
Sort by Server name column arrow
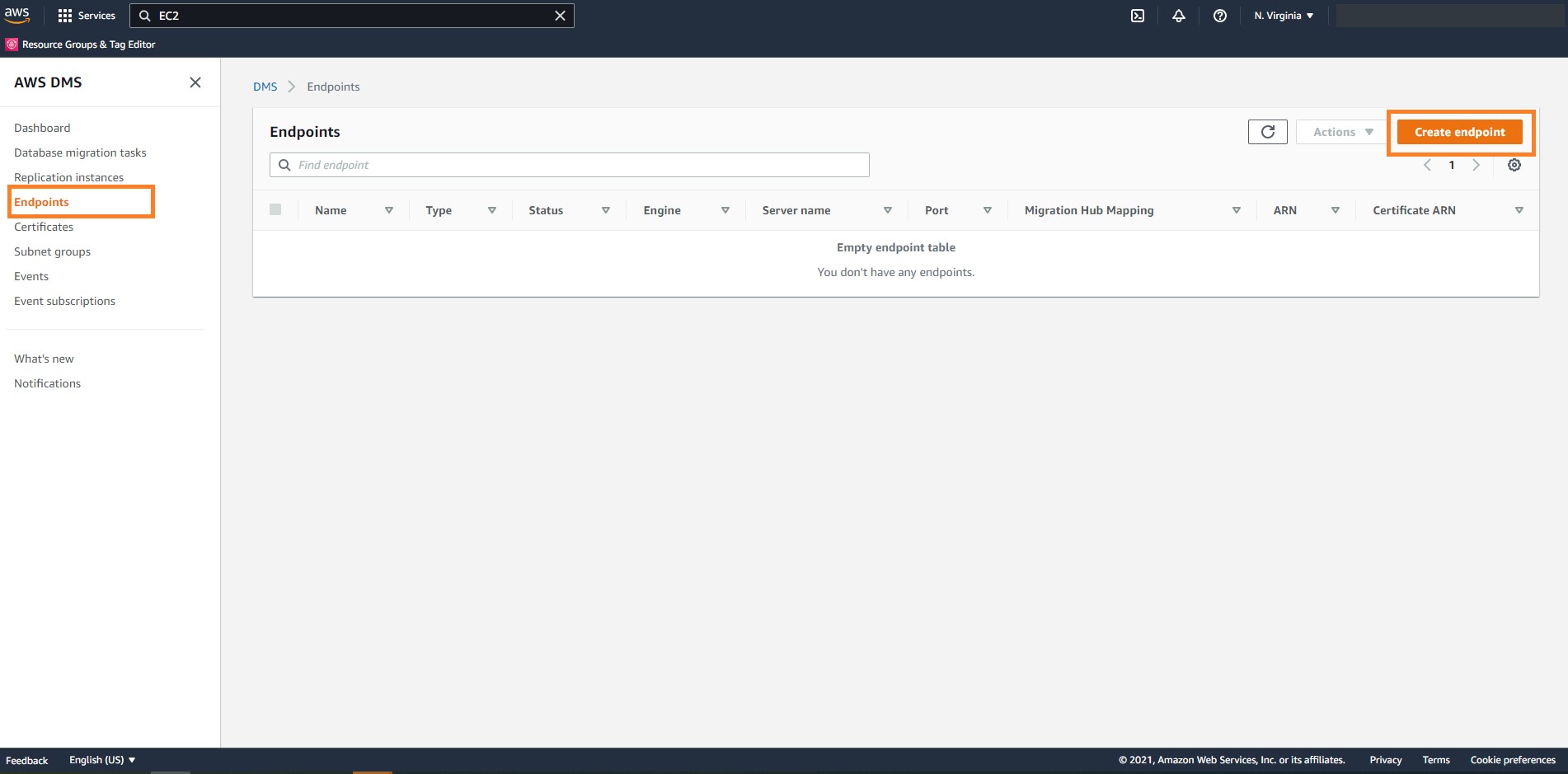point(888,210)
